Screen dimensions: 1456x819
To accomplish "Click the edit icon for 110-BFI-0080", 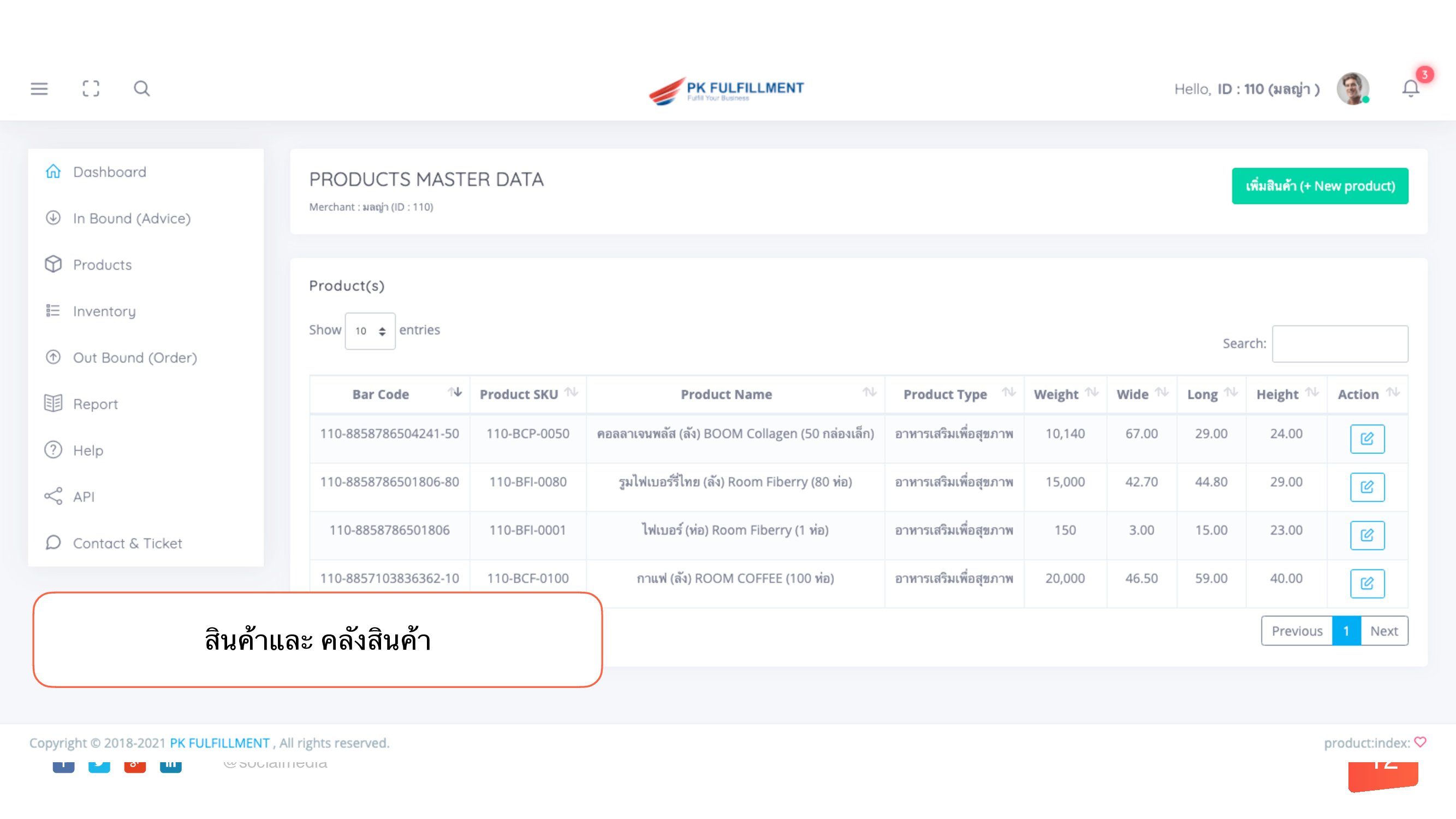I will coord(1366,486).
